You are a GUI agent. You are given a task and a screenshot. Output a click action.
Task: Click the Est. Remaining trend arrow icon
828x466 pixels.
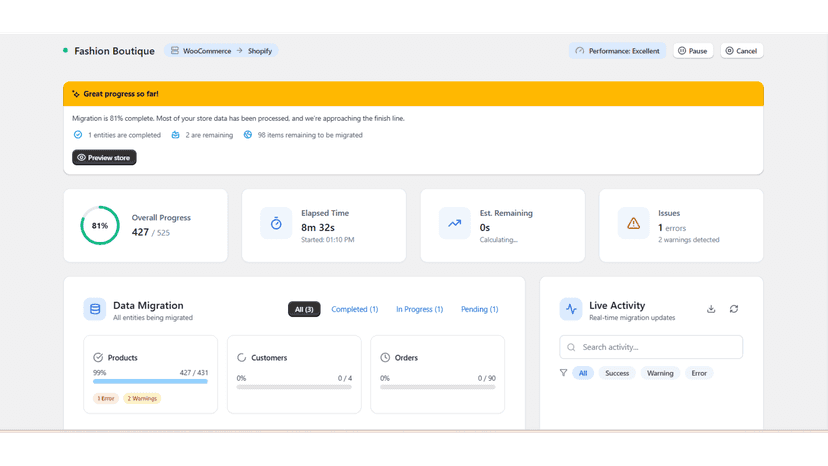[x=455, y=223]
